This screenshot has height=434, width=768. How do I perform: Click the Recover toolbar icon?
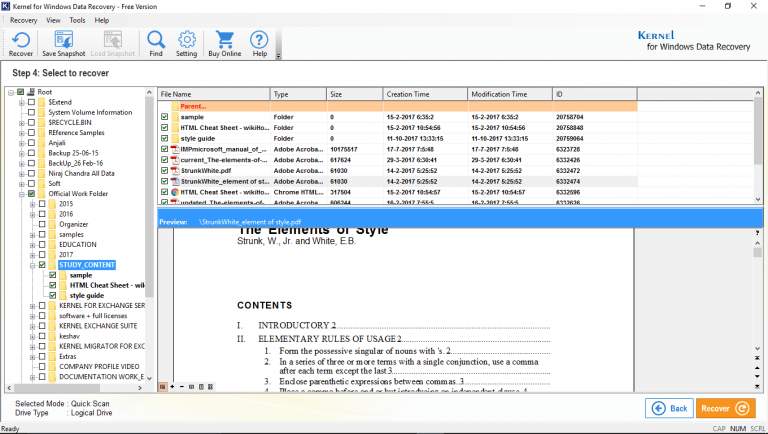point(21,40)
